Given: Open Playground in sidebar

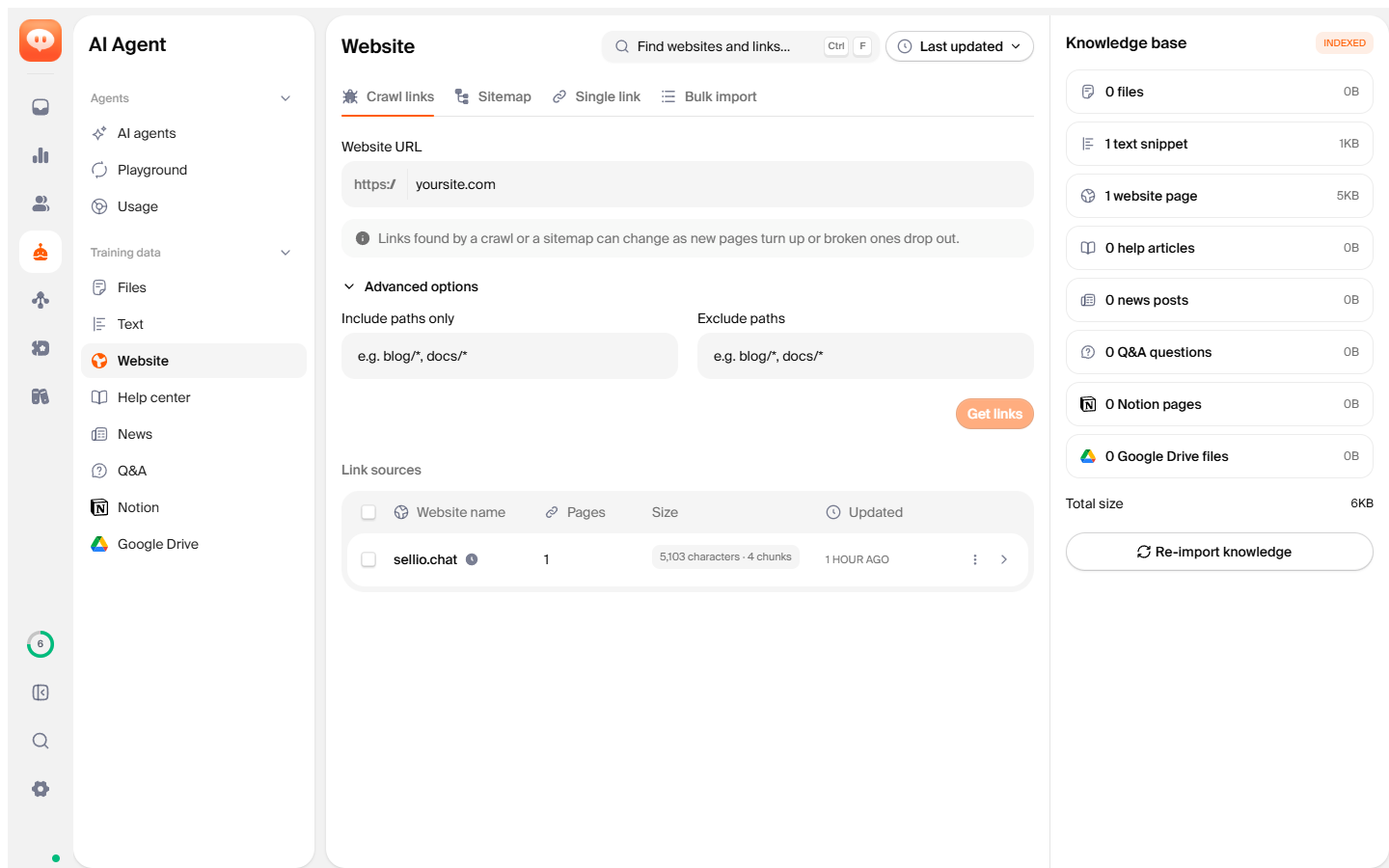Looking at the screenshot, I should (x=194, y=170).
